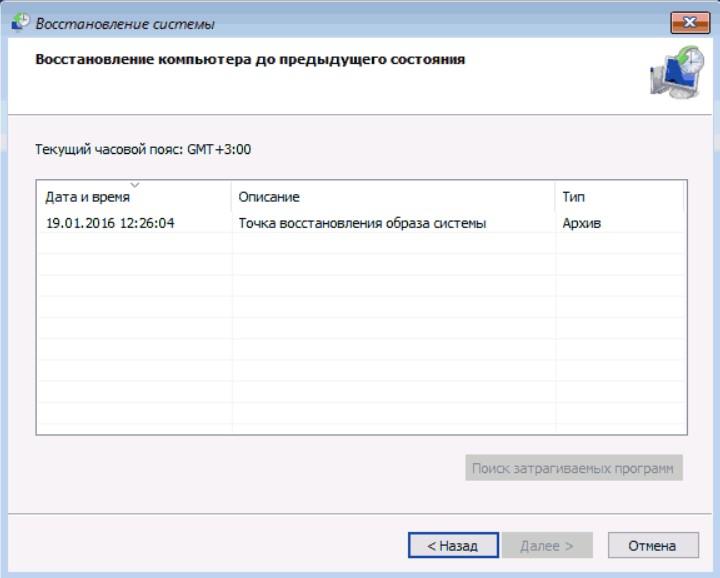Image resolution: width=720 pixels, height=578 pixels.
Task: Click the Архив type cell
Action: (581, 223)
